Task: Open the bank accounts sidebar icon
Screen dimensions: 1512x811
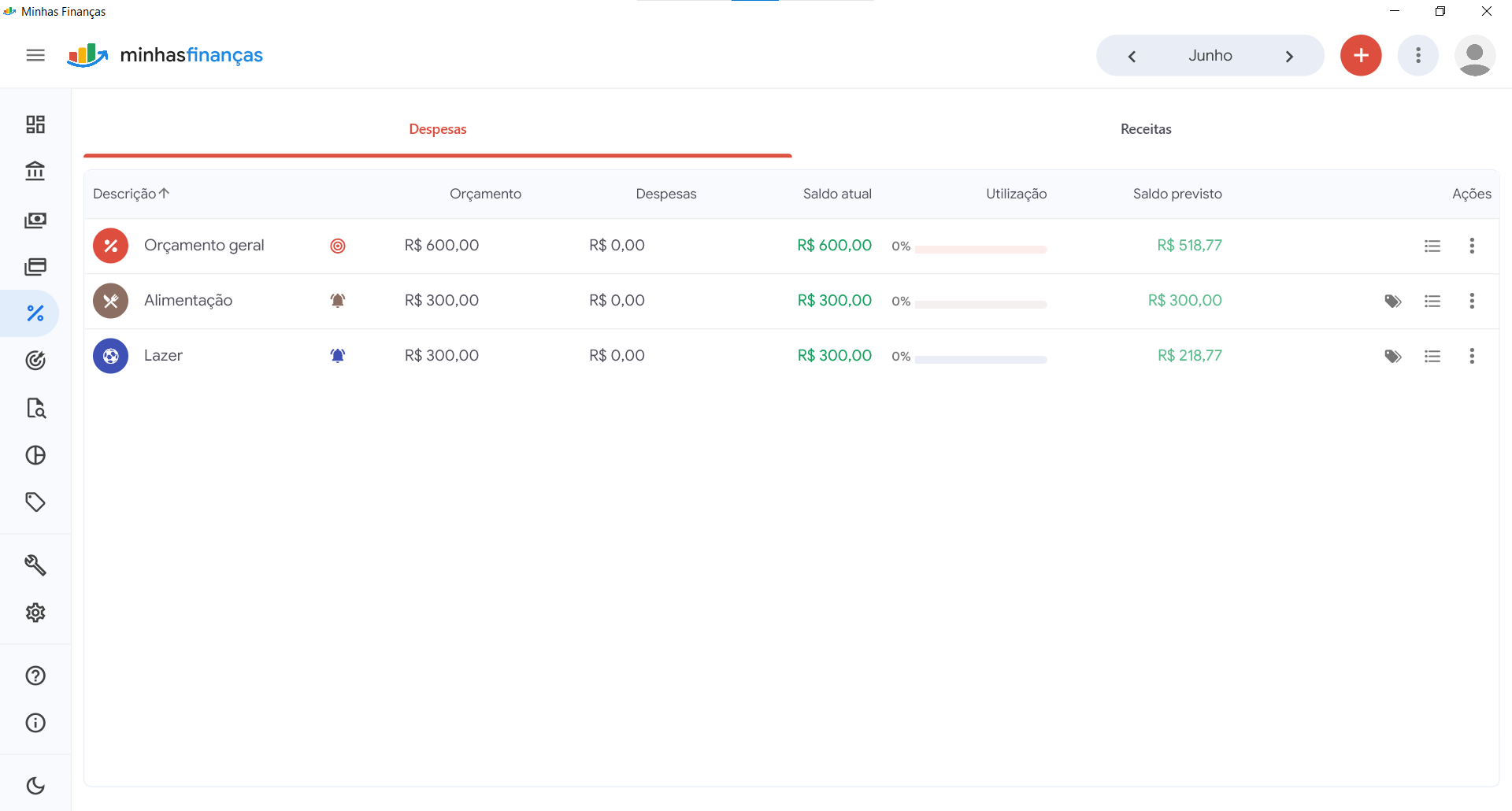Action: point(35,171)
